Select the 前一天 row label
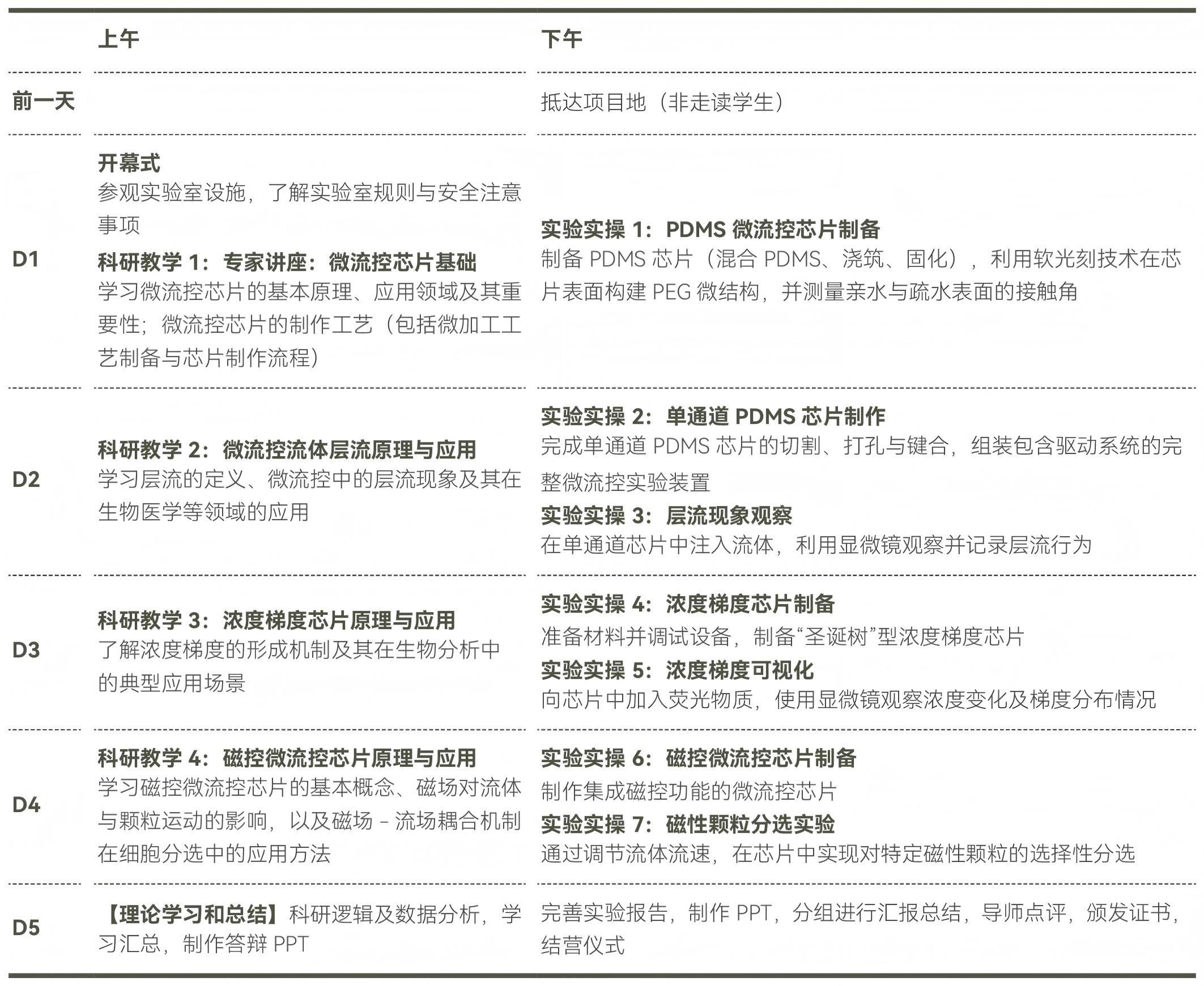Image resolution: width=1204 pixels, height=986 pixels. [43, 101]
